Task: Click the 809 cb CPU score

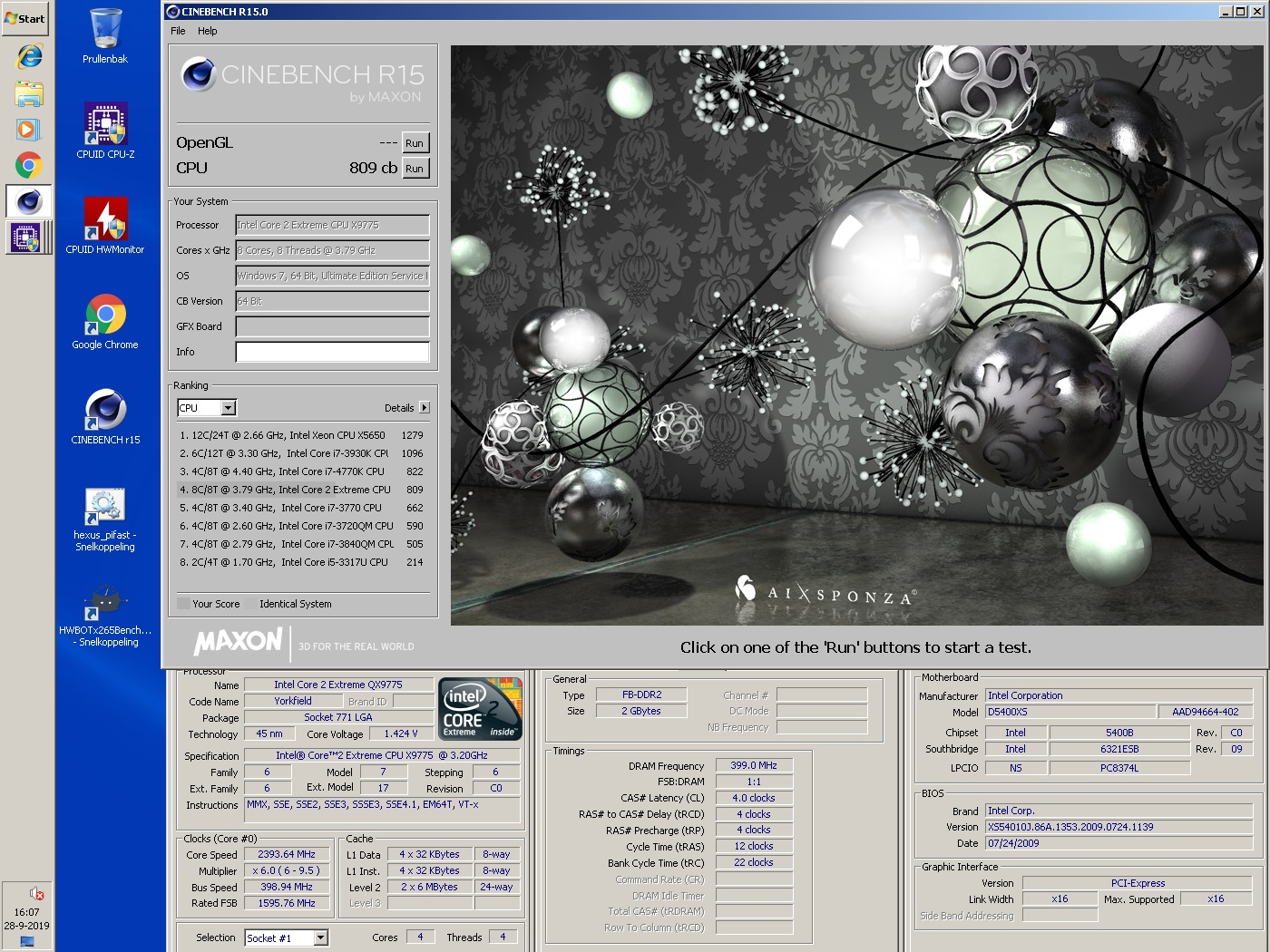Action: pyautogui.click(x=373, y=169)
